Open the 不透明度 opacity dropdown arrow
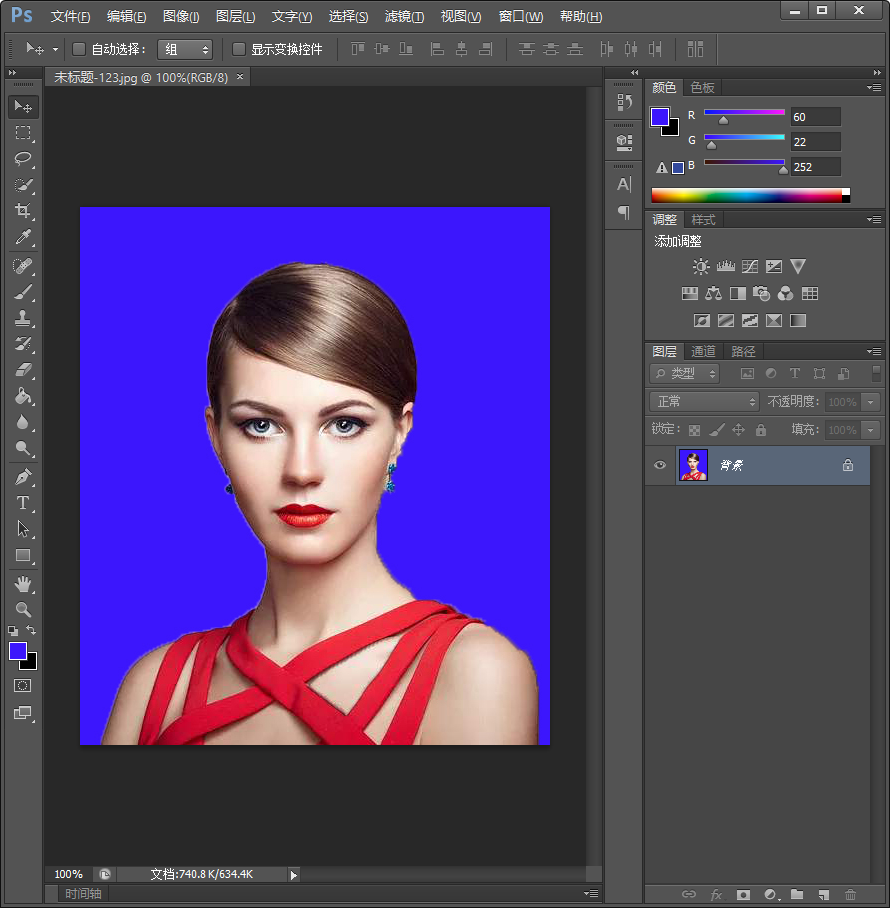The height and width of the screenshot is (908, 890). click(870, 402)
